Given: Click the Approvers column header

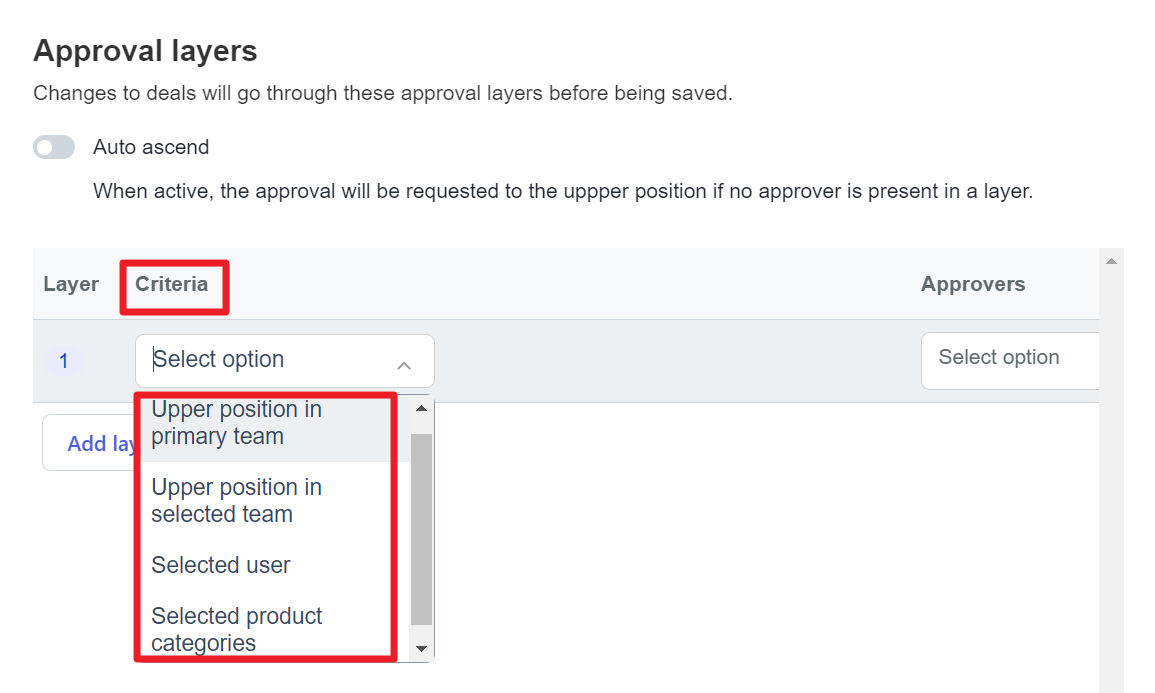Looking at the screenshot, I should 973,284.
